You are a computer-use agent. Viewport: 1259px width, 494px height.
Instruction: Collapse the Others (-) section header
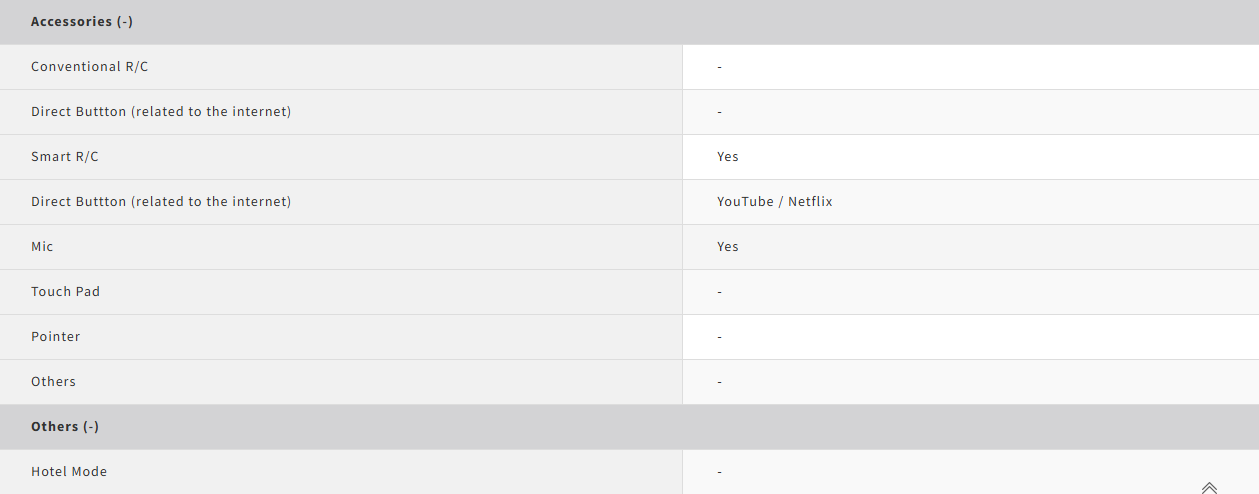pos(65,426)
